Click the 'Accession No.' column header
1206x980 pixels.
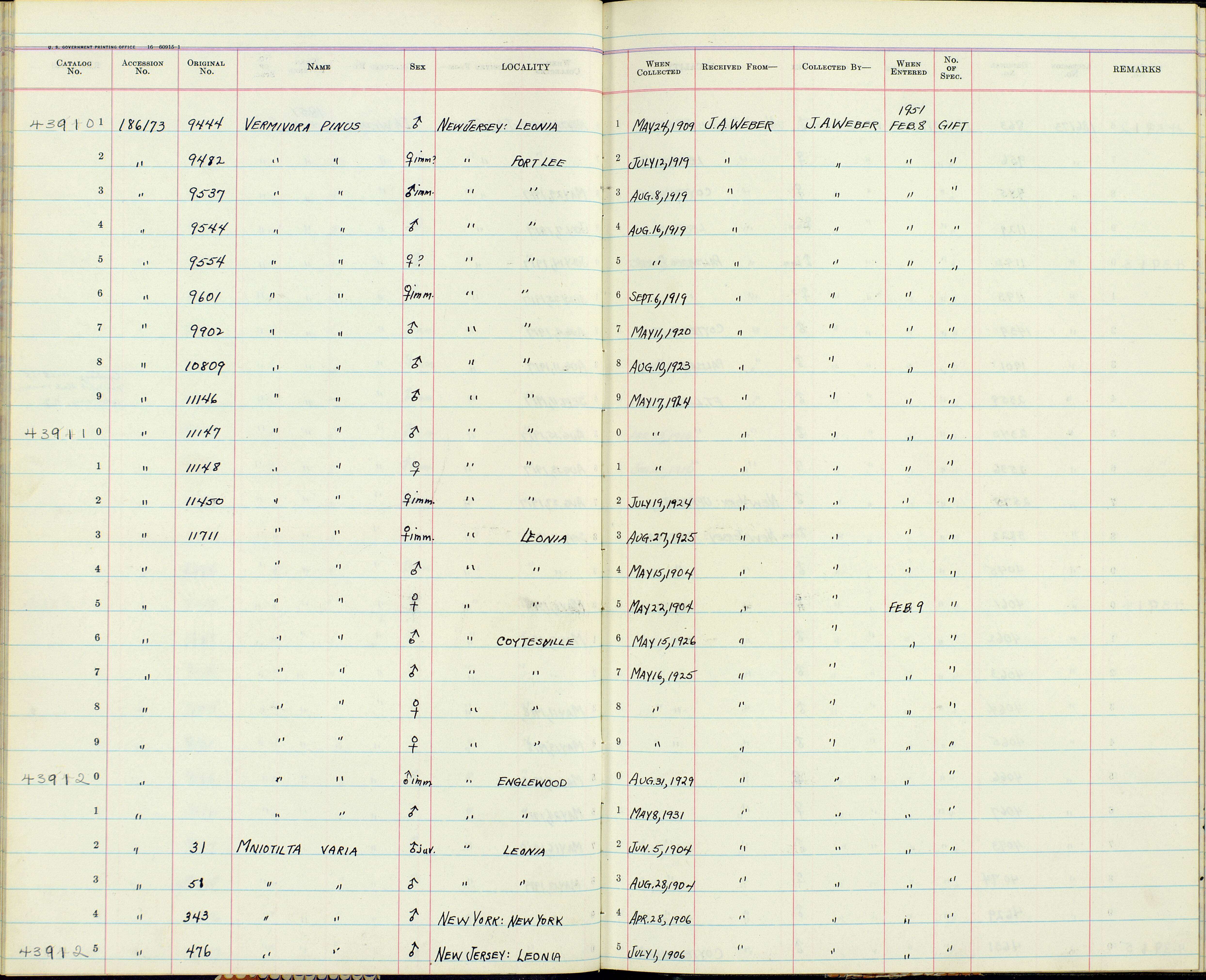[x=142, y=67]
